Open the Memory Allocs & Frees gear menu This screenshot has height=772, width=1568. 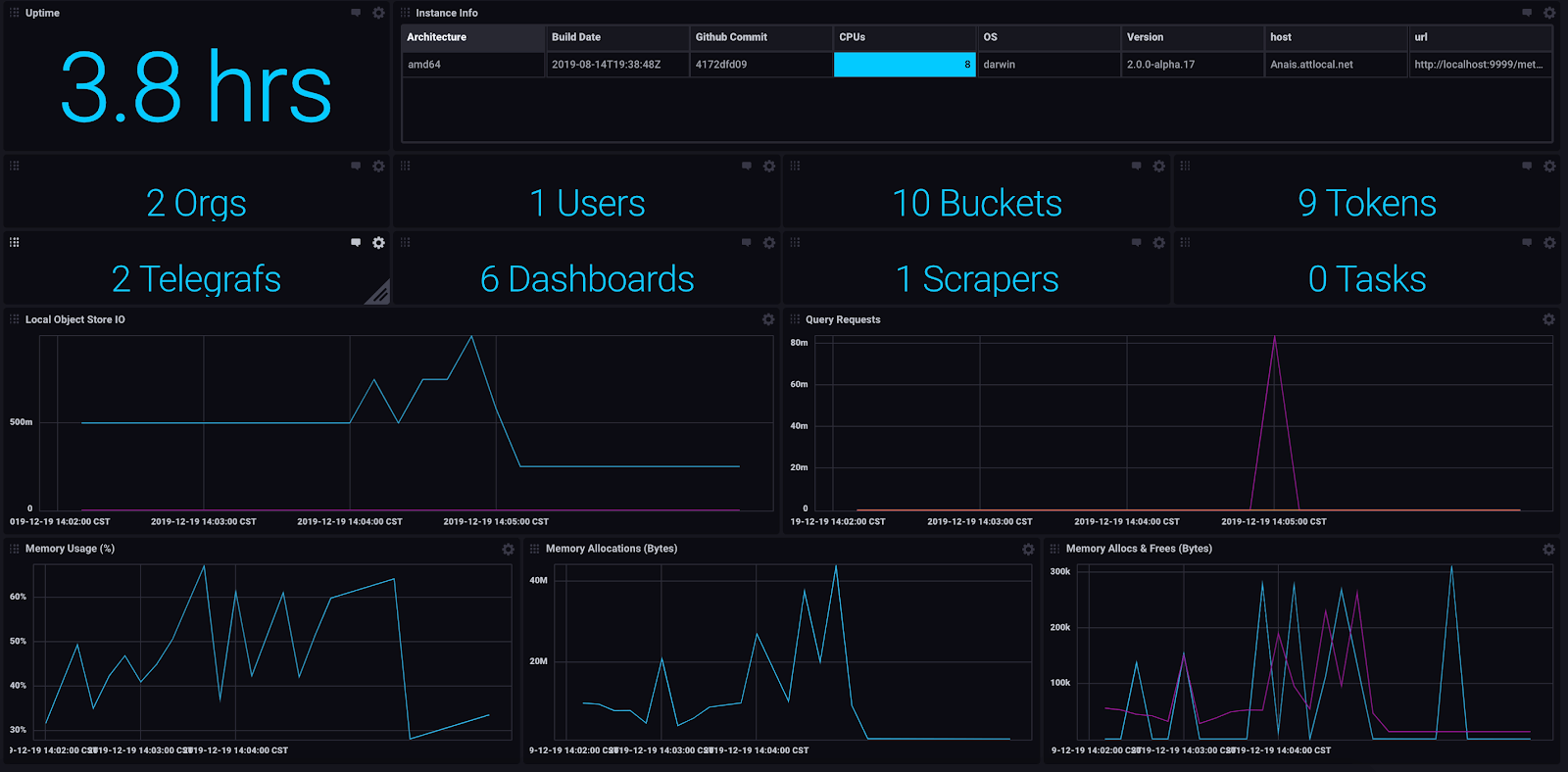coord(1548,550)
